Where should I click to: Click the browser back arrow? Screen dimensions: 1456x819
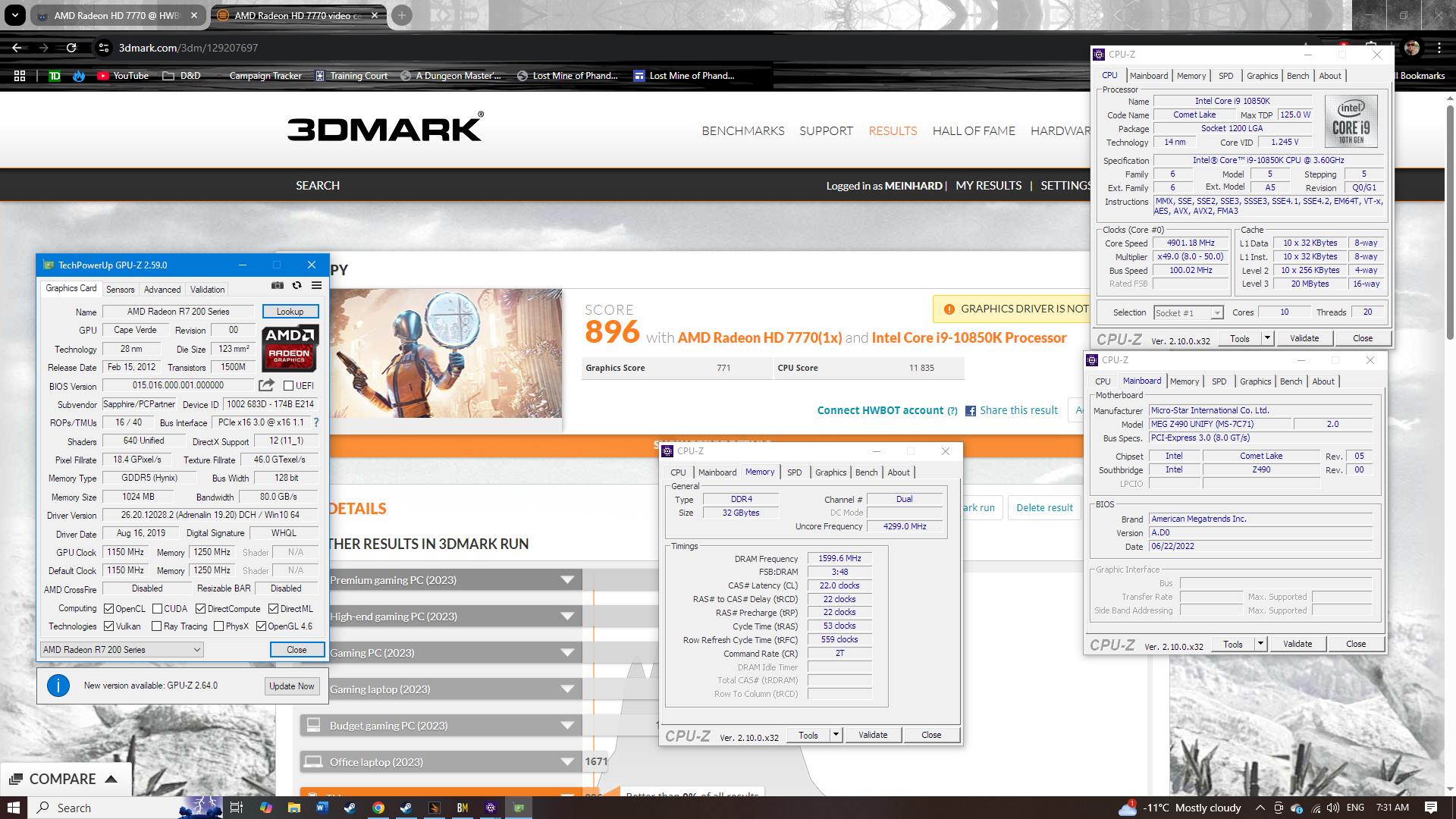pos(17,48)
